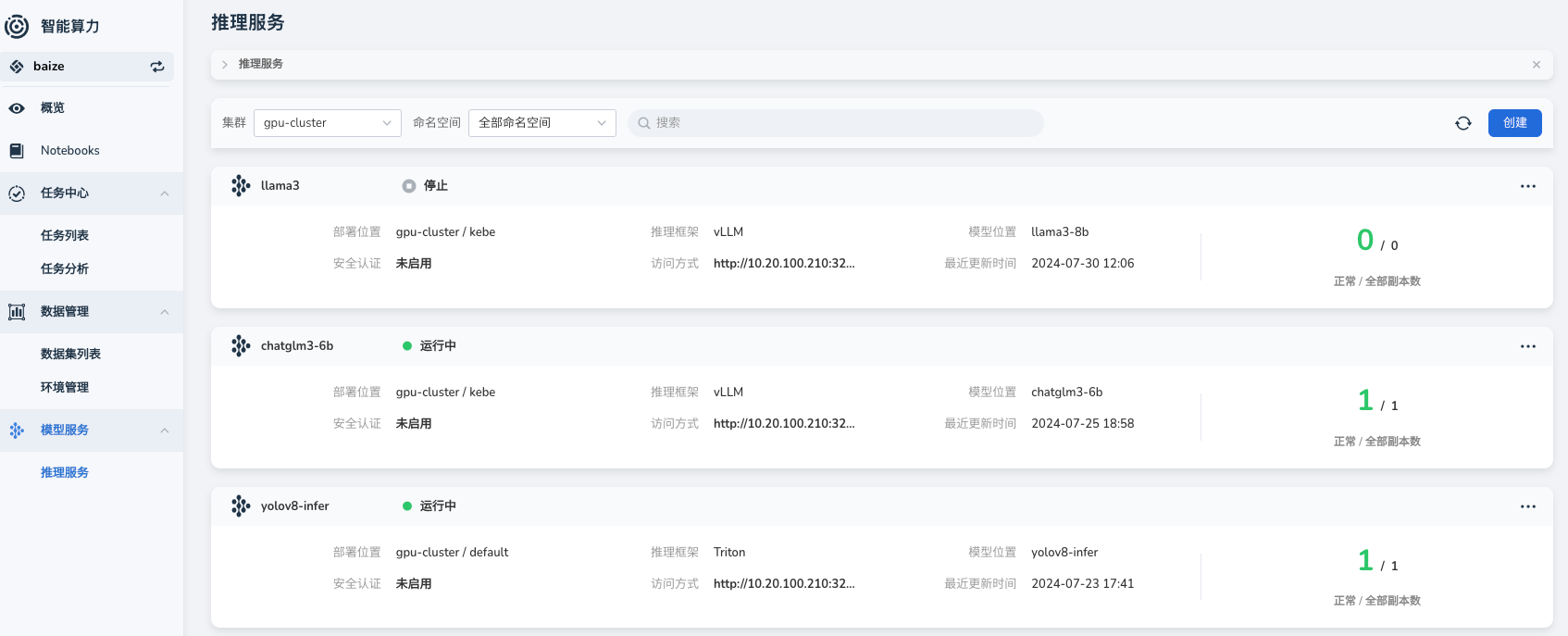Open the chatglm3-6b service name link
This screenshot has height=636, width=1568.
[x=297, y=346]
